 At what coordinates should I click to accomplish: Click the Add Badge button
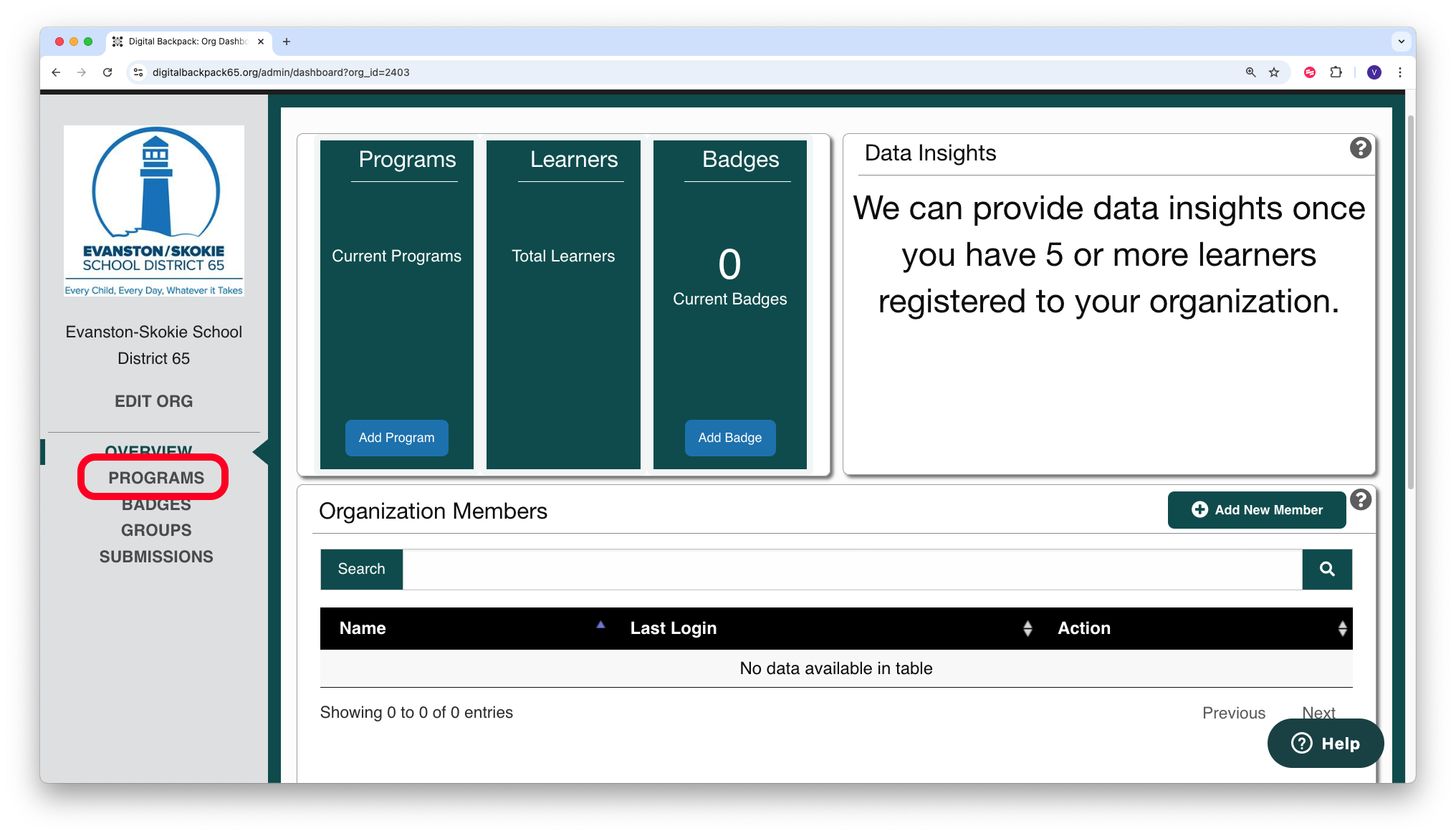729,438
